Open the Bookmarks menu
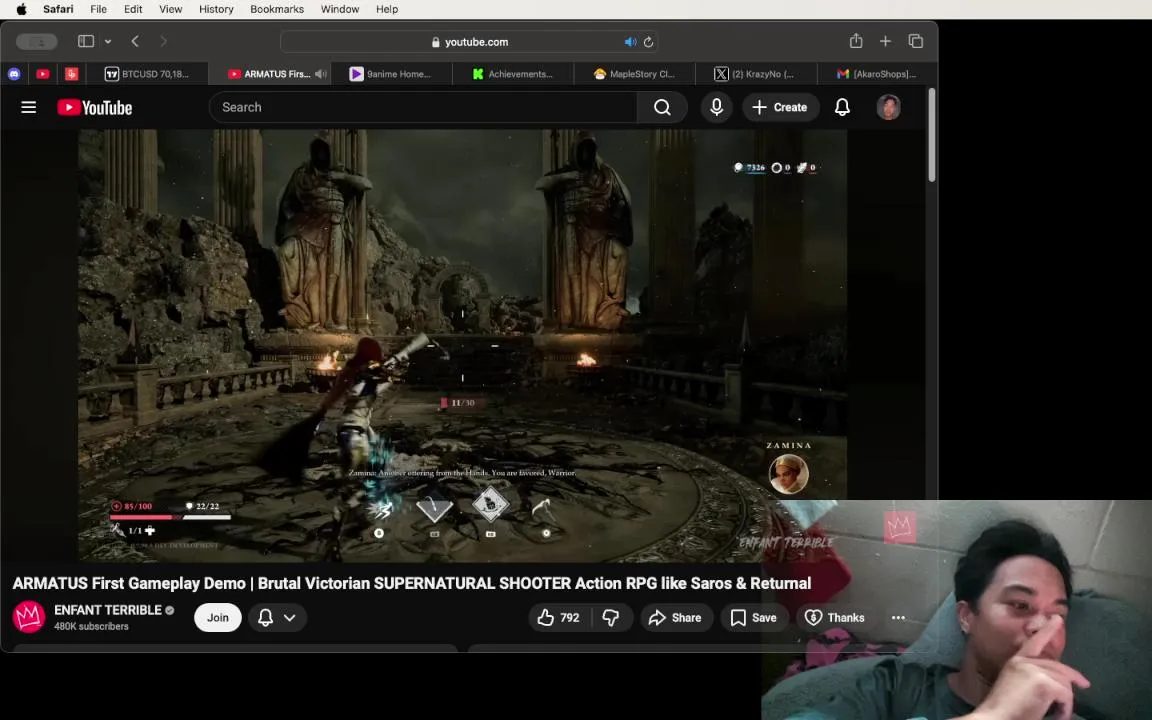The image size is (1152, 720). (x=277, y=10)
